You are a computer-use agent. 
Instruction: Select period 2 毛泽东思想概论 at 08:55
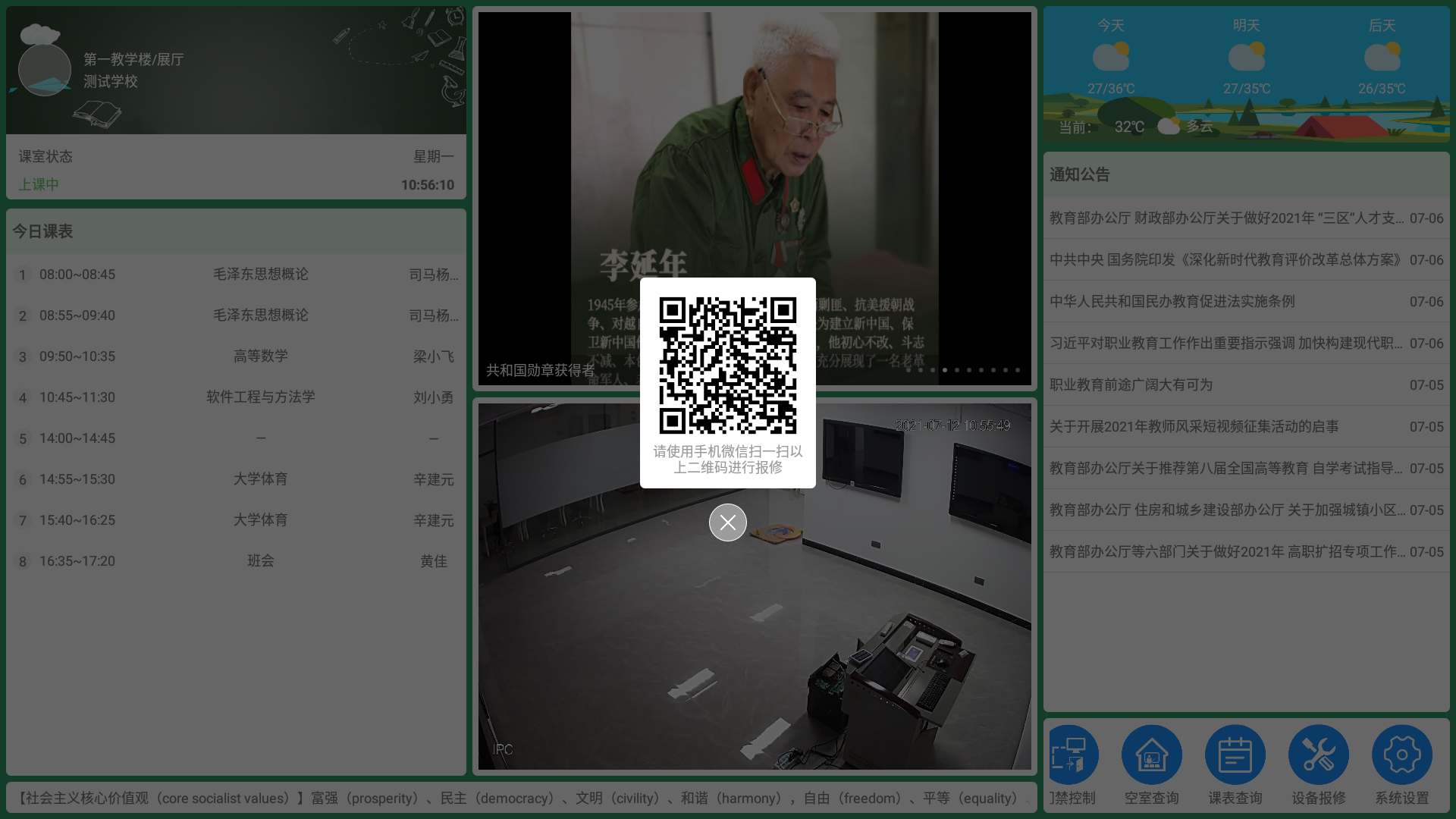pyautogui.click(x=236, y=315)
